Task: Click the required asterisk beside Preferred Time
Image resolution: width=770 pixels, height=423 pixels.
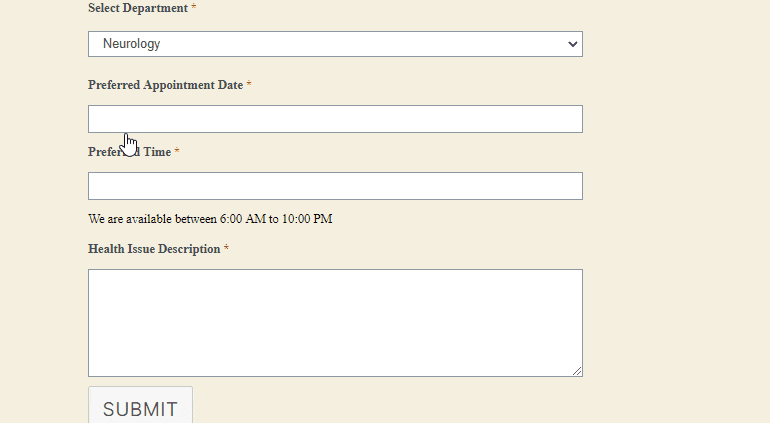Action: tap(177, 151)
